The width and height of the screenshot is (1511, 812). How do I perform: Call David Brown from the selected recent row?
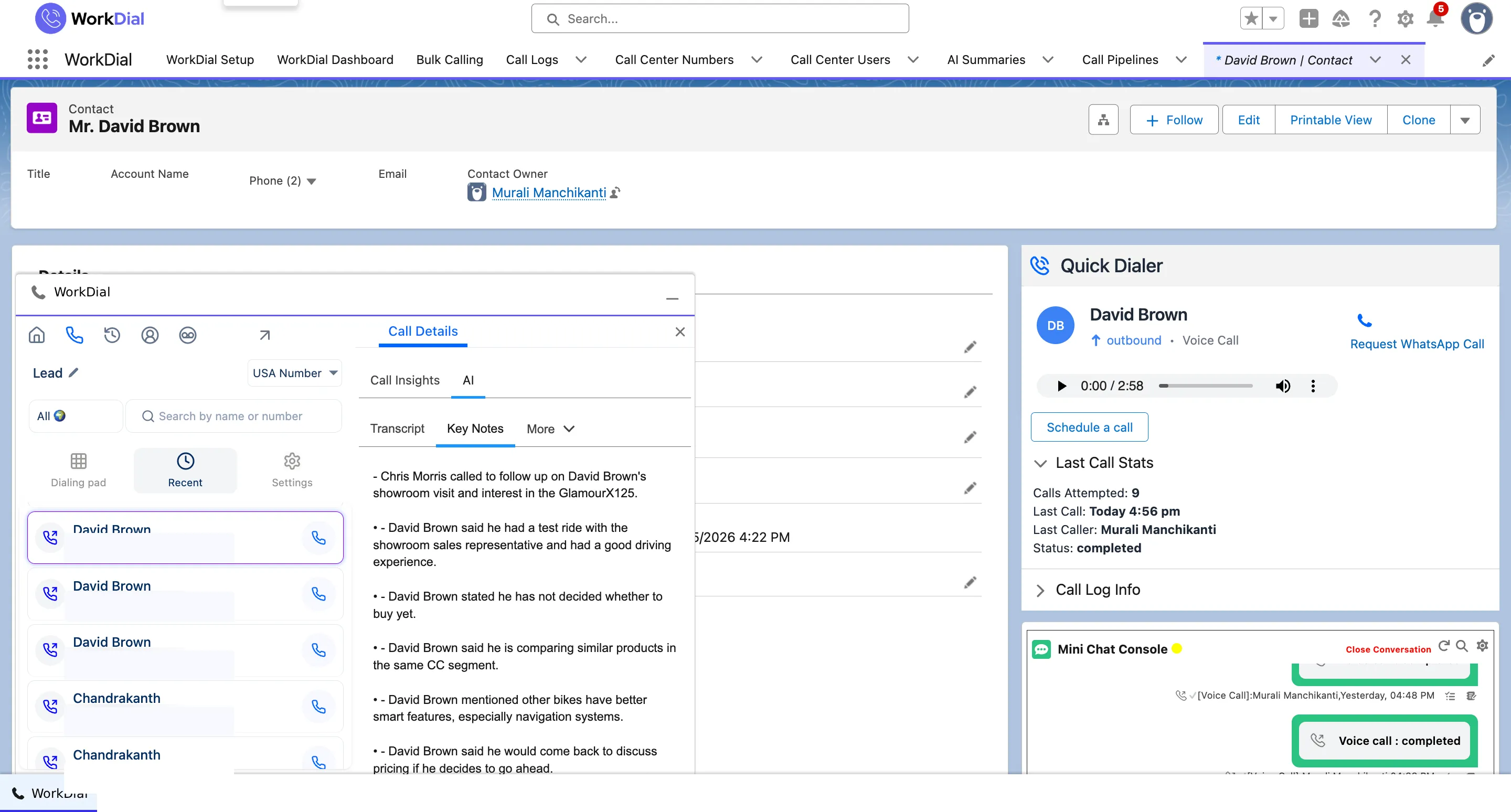318,538
